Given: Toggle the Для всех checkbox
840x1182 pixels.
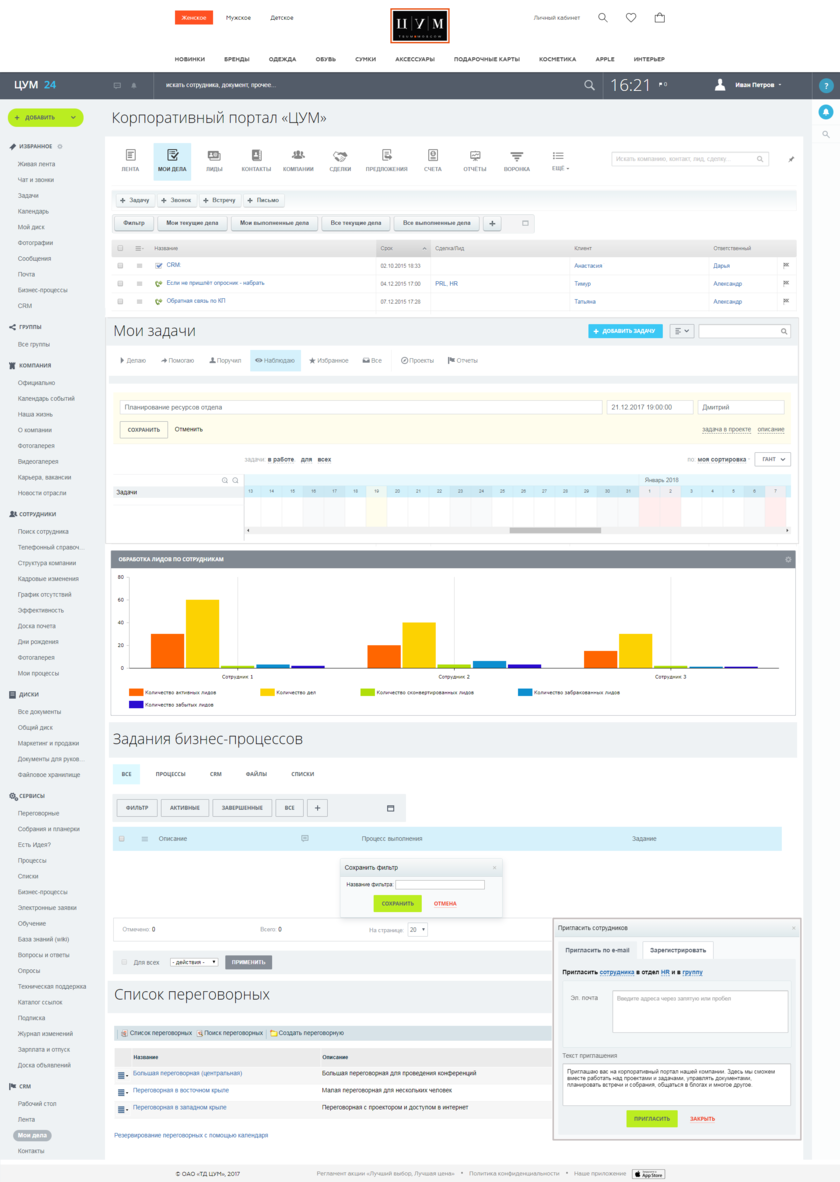Looking at the screenshot, I should coord(124,962).
